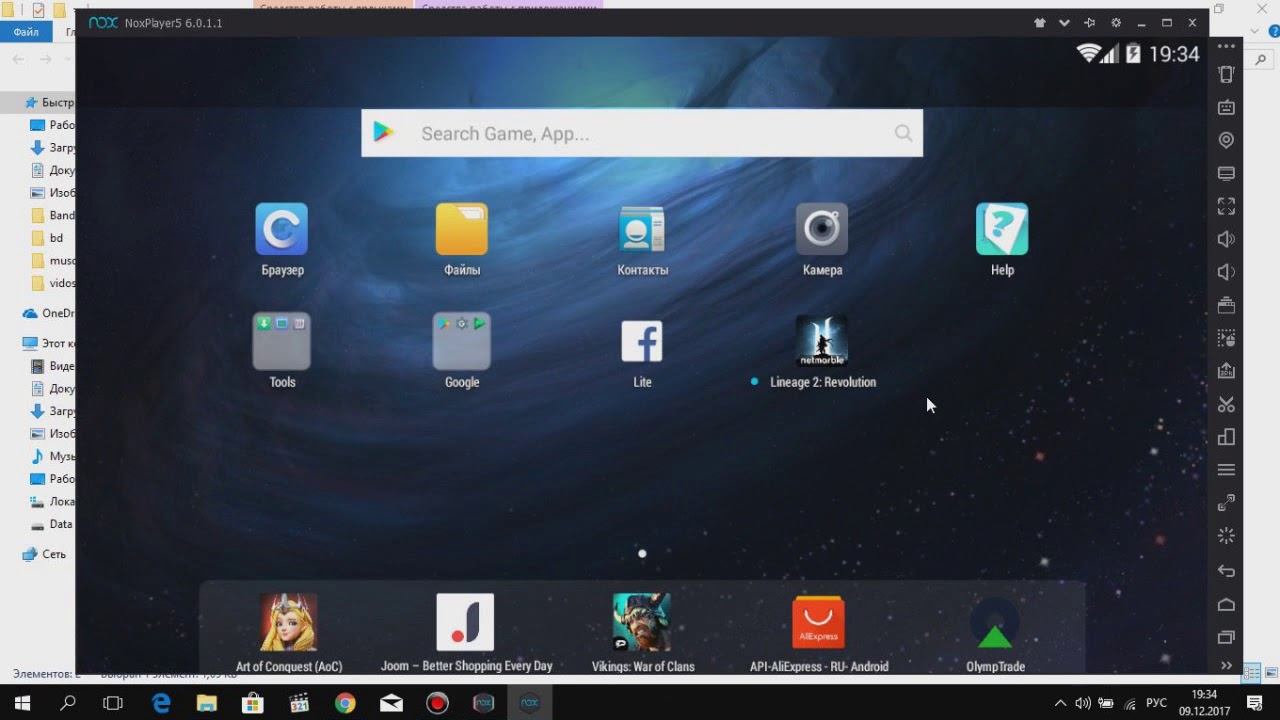The image size is (1280, 720).
Task: Expand the Nox sidebar with double chevron
Action: (1226, 665)
